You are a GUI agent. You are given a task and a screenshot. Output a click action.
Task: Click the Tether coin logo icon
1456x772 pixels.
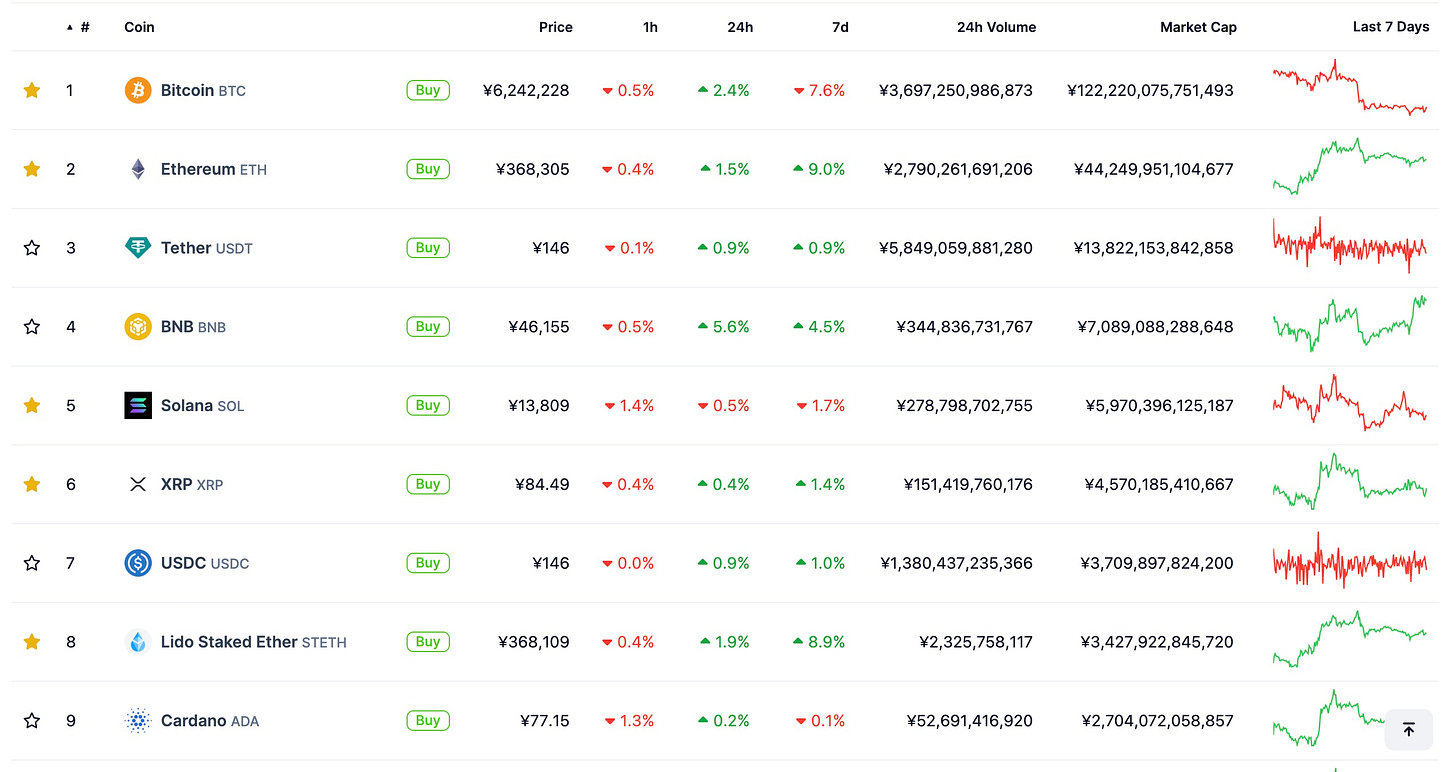(x=138, y=248)
